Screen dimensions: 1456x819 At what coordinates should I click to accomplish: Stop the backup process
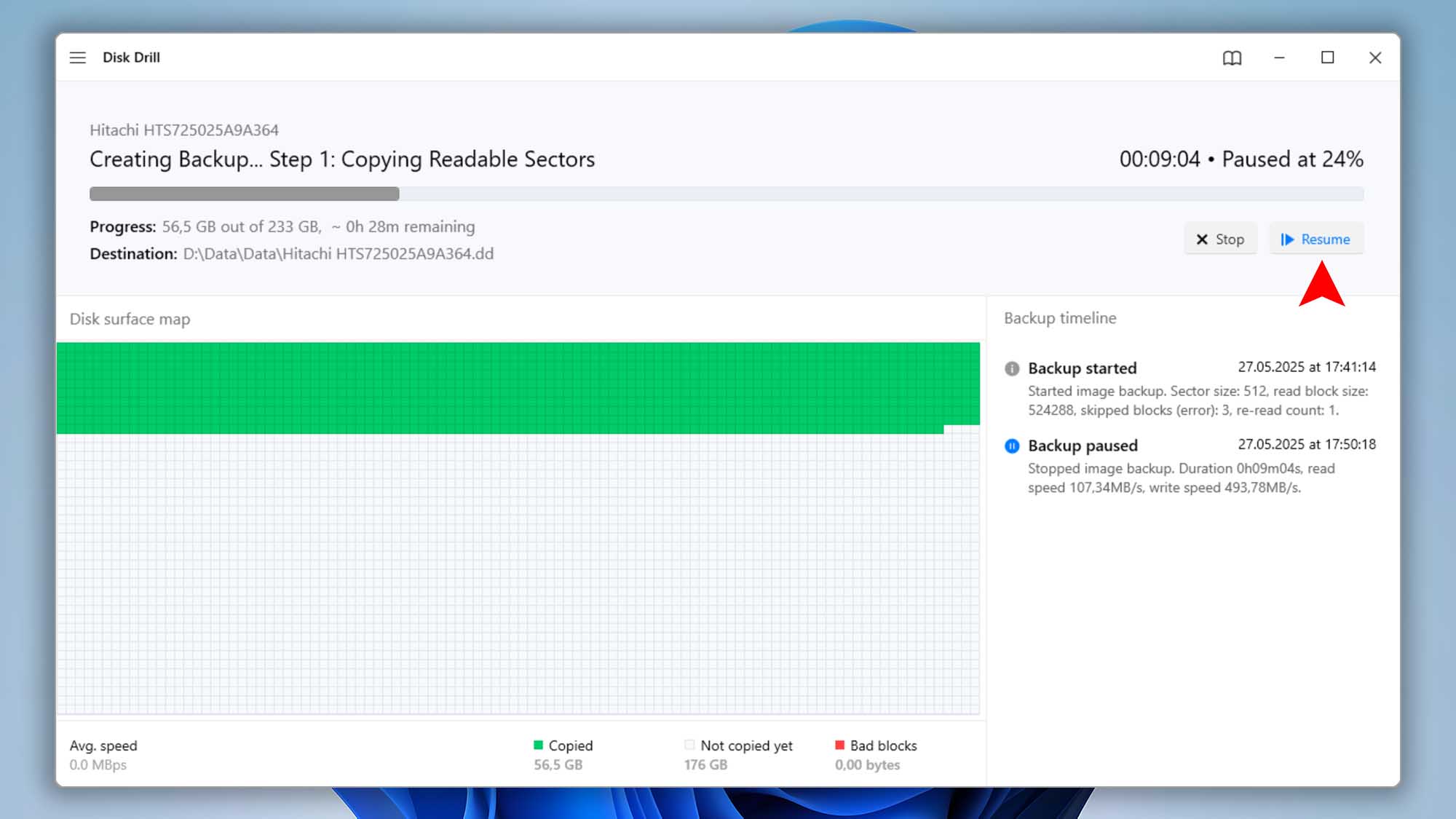click(x=1220, y=239)
